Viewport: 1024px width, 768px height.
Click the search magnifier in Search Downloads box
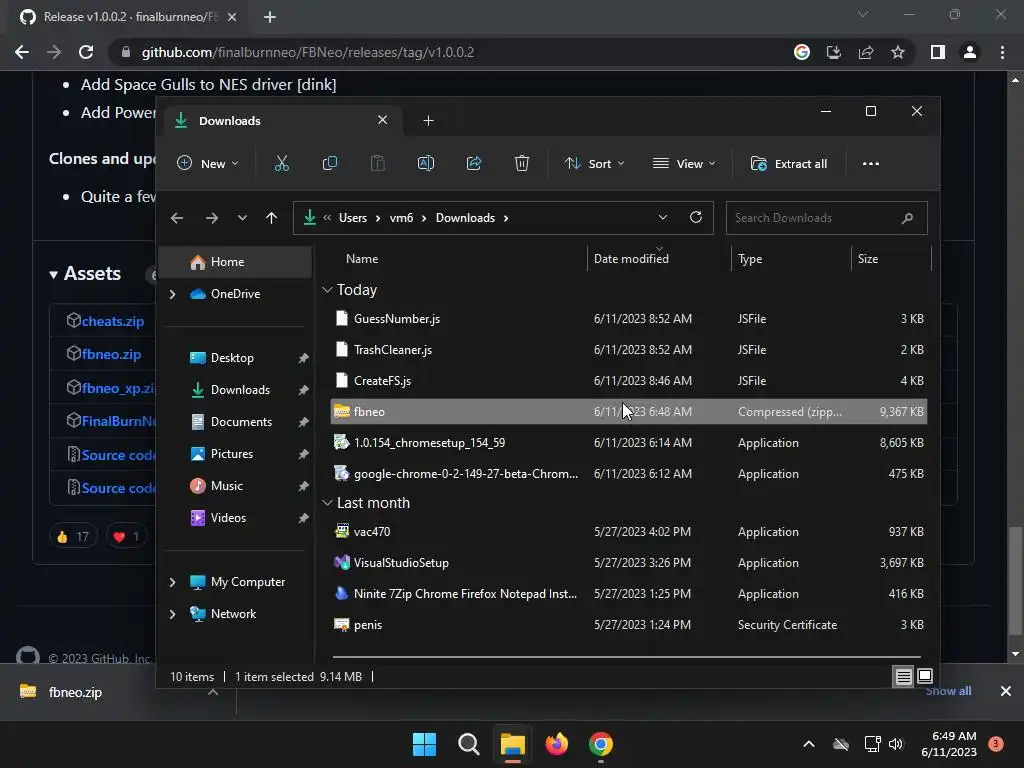(907, 218)
